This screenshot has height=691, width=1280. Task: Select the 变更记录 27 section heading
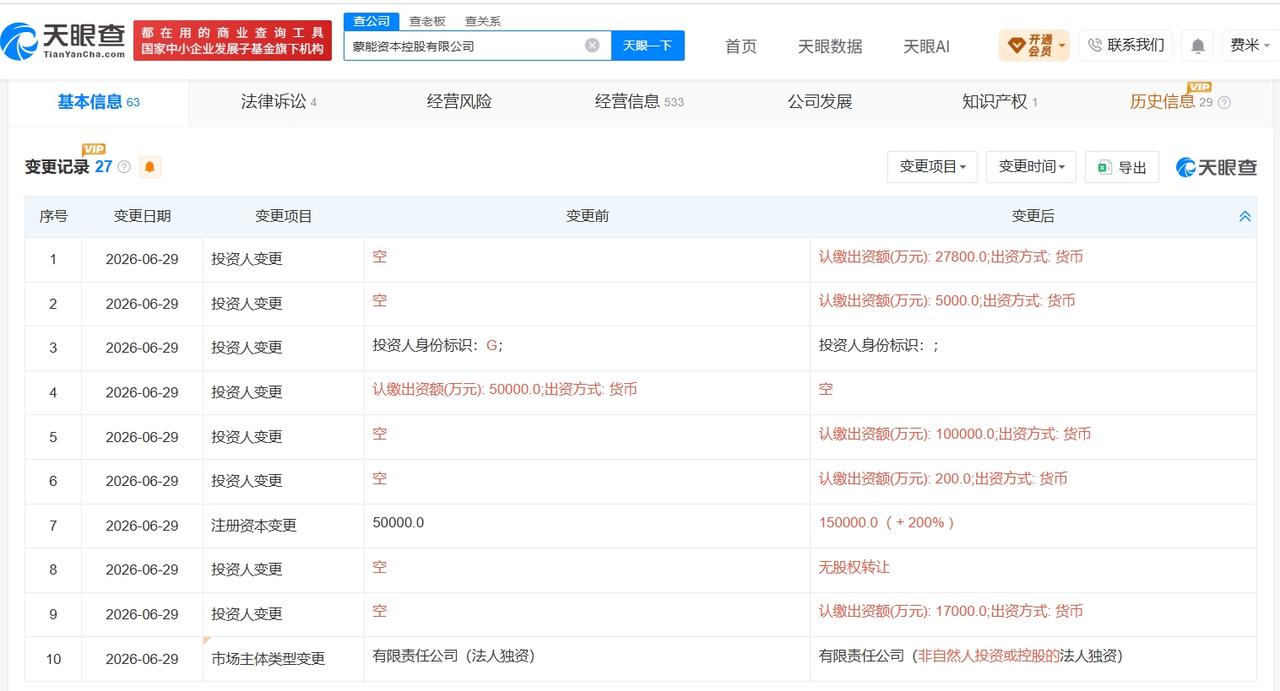coord(68,167)
